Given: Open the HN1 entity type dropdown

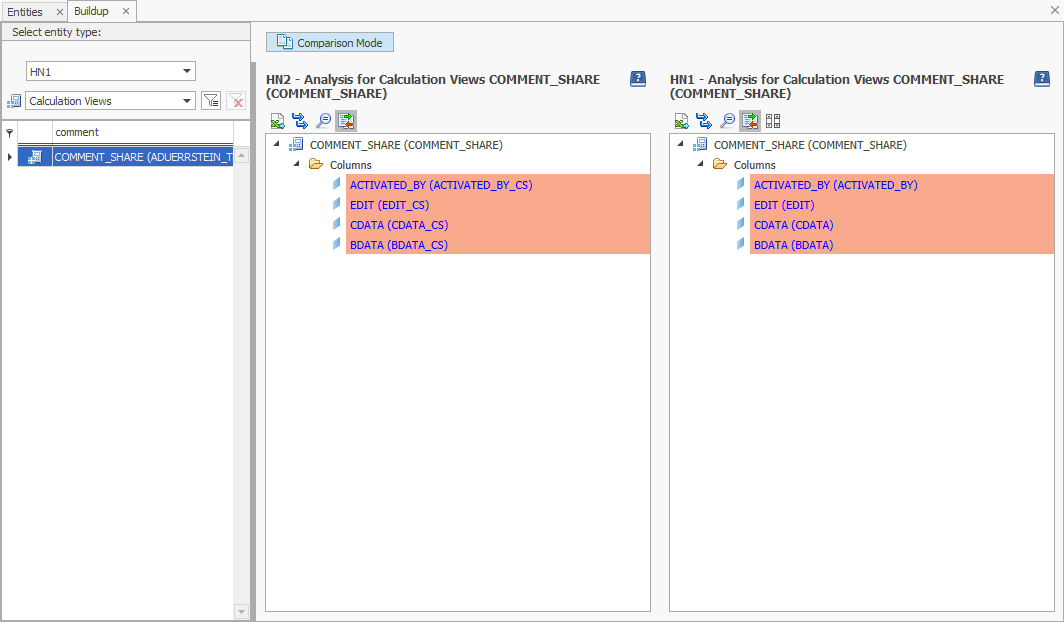Looking at the screenshot, I should click(x=185, y=71).
